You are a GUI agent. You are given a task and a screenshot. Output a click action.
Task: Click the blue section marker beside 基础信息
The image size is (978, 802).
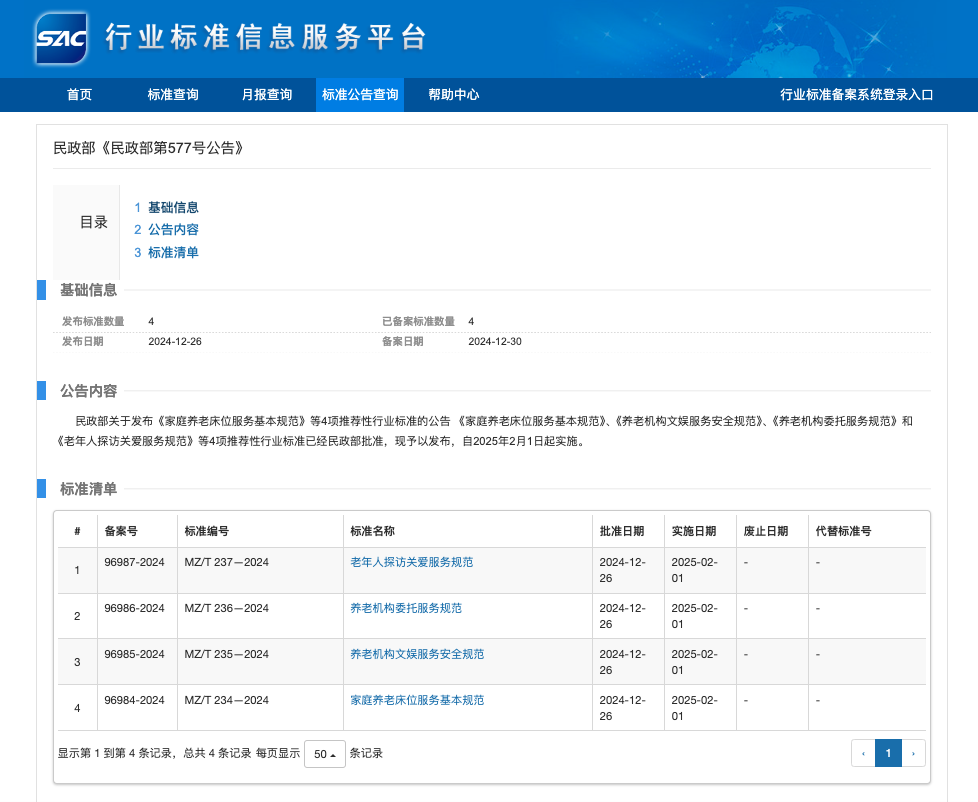click(39, 290)
